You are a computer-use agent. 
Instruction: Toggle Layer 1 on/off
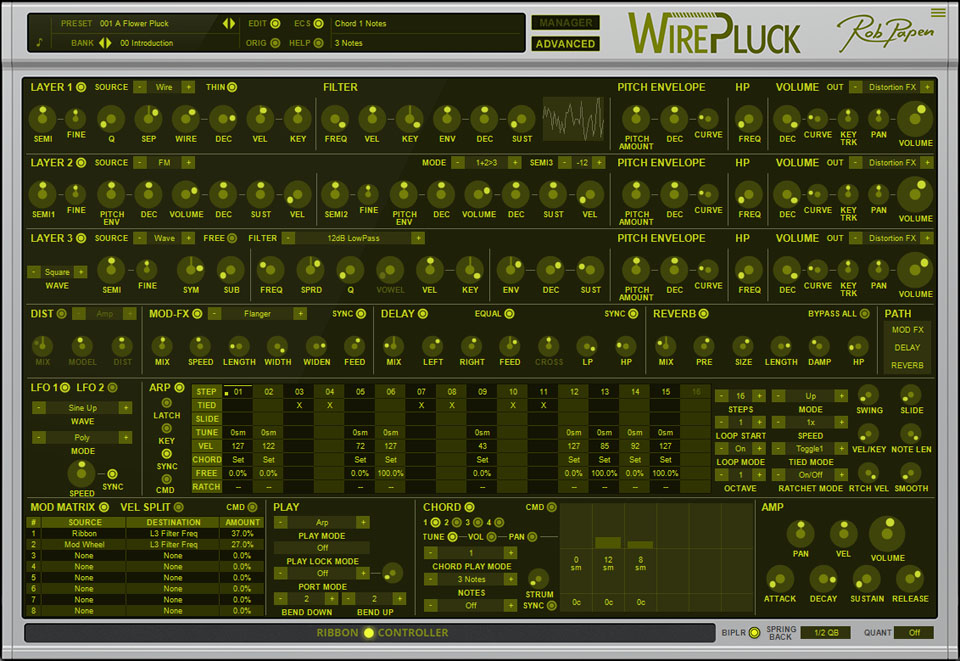point(81,87)
